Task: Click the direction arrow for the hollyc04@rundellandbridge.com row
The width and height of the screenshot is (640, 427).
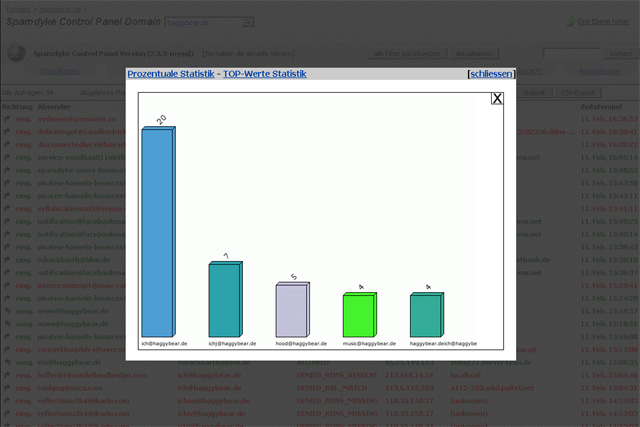Action: coord(7,375)
